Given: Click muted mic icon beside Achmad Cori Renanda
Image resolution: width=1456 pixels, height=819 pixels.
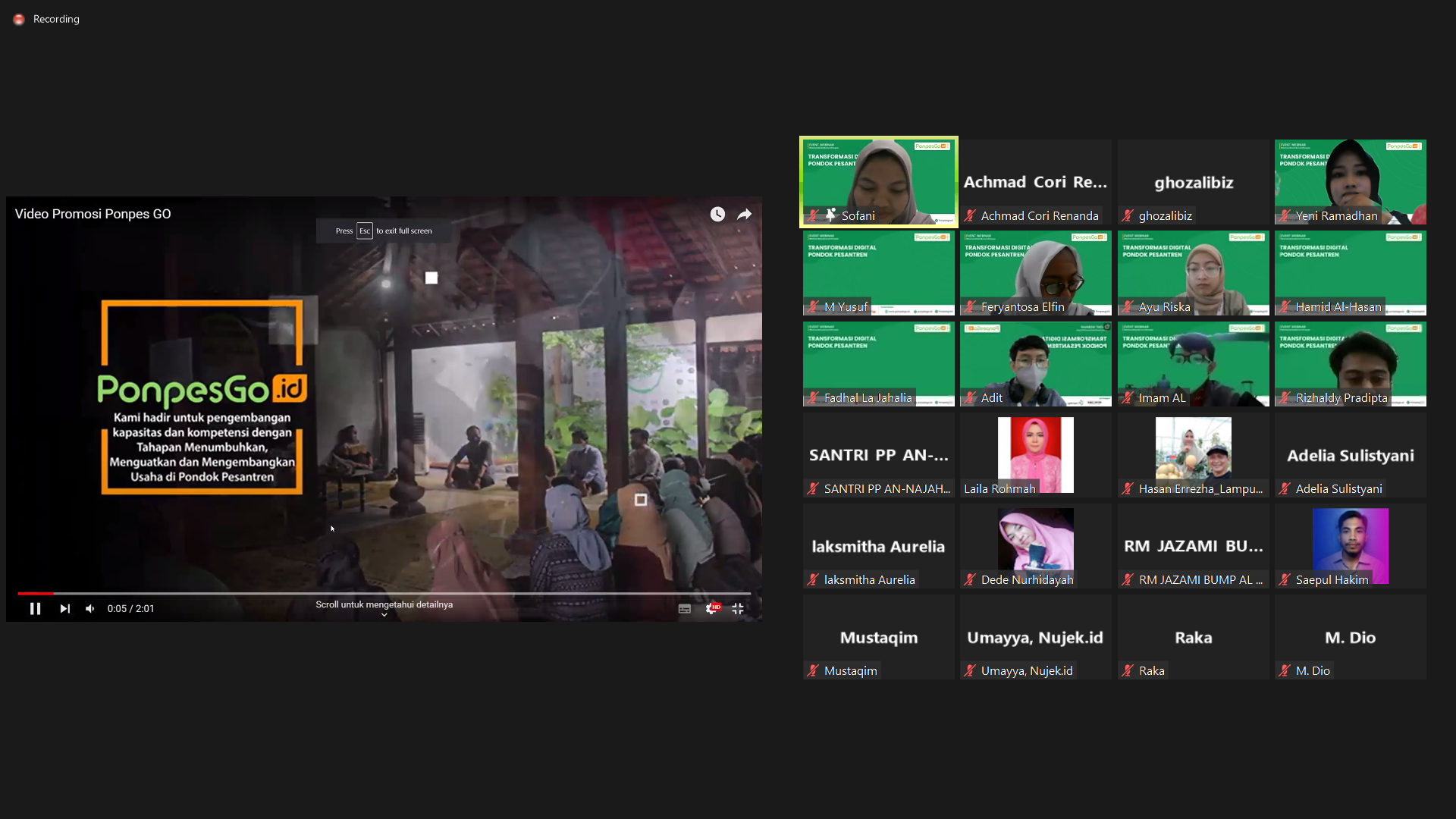Looking at the screenshot, I should 970,215.
